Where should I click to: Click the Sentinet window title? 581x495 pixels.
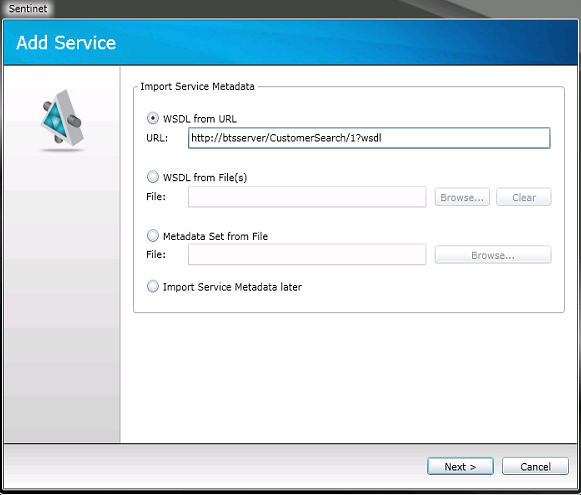pos(28,9)
